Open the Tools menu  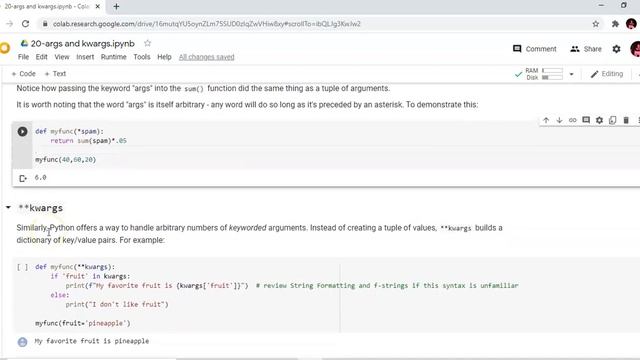[x=142, y=57]
